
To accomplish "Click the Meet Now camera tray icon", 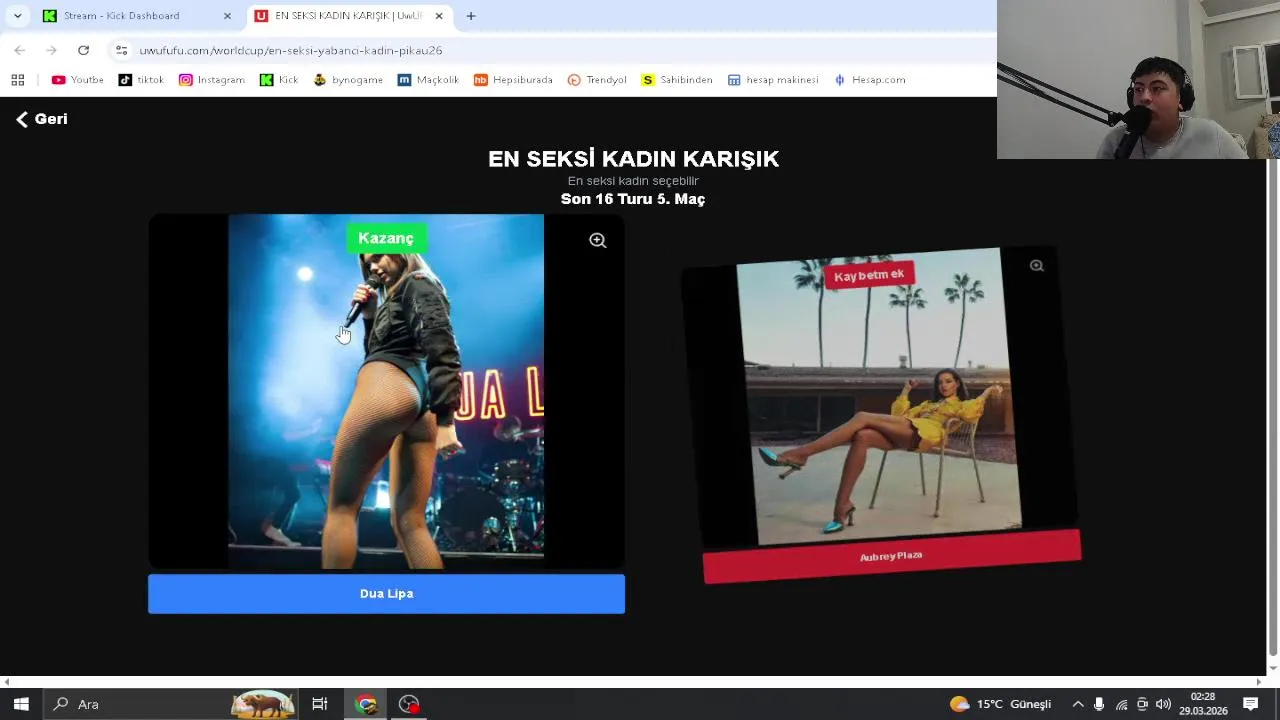I will click(x=1142, y=704).
